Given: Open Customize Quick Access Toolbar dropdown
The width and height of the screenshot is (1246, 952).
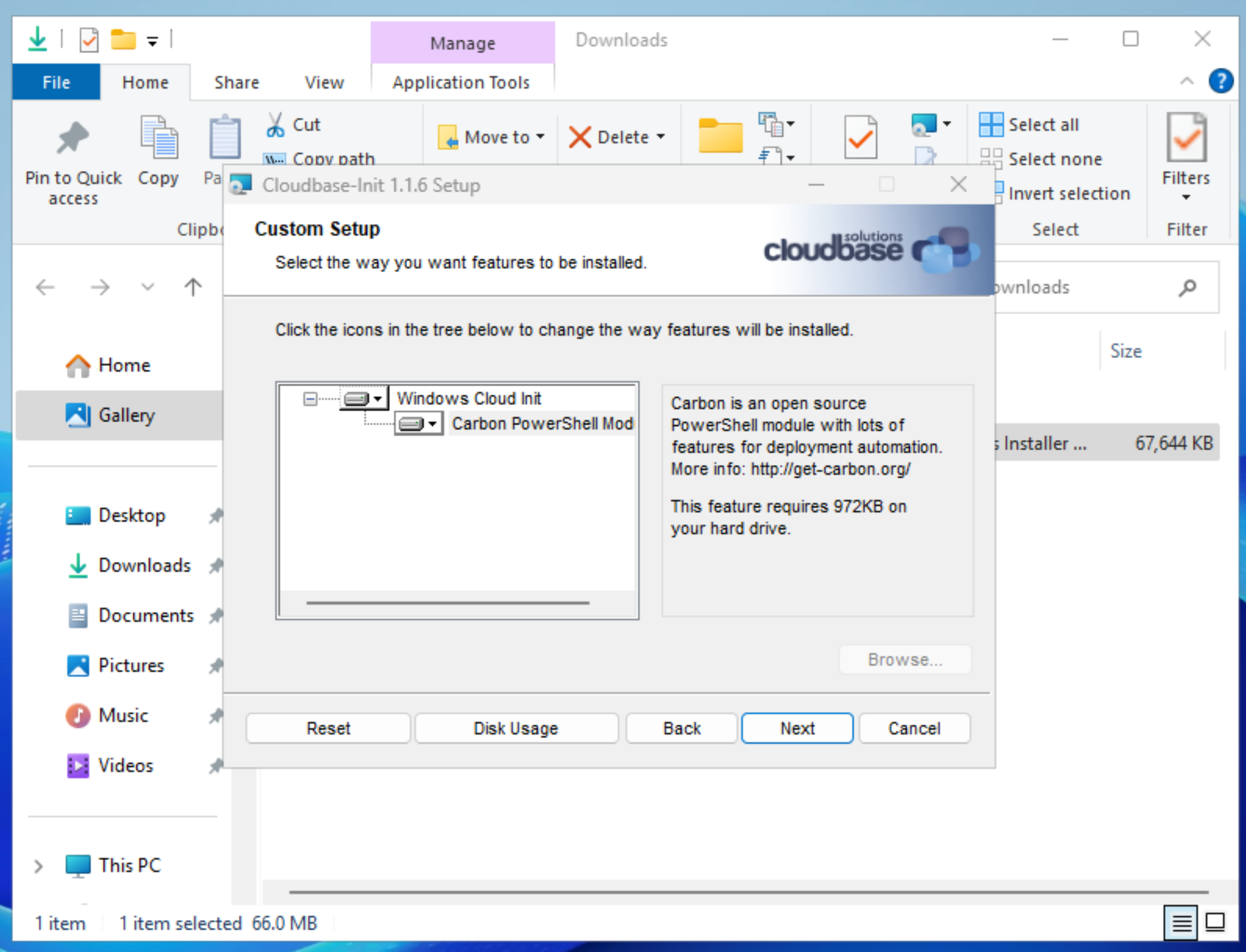Looking at the screenshot, I should [153, 41].
